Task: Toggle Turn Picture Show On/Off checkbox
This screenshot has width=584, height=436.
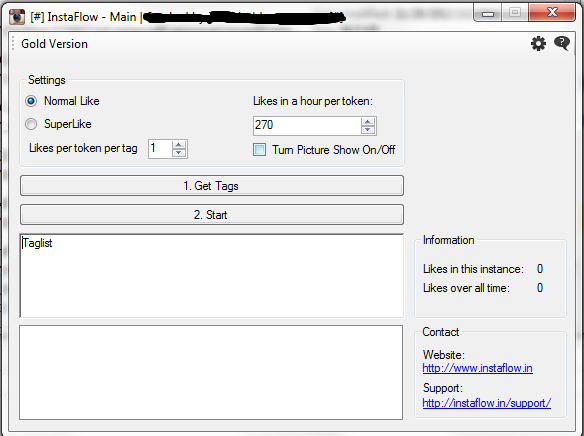Action: tap(259, 150)
